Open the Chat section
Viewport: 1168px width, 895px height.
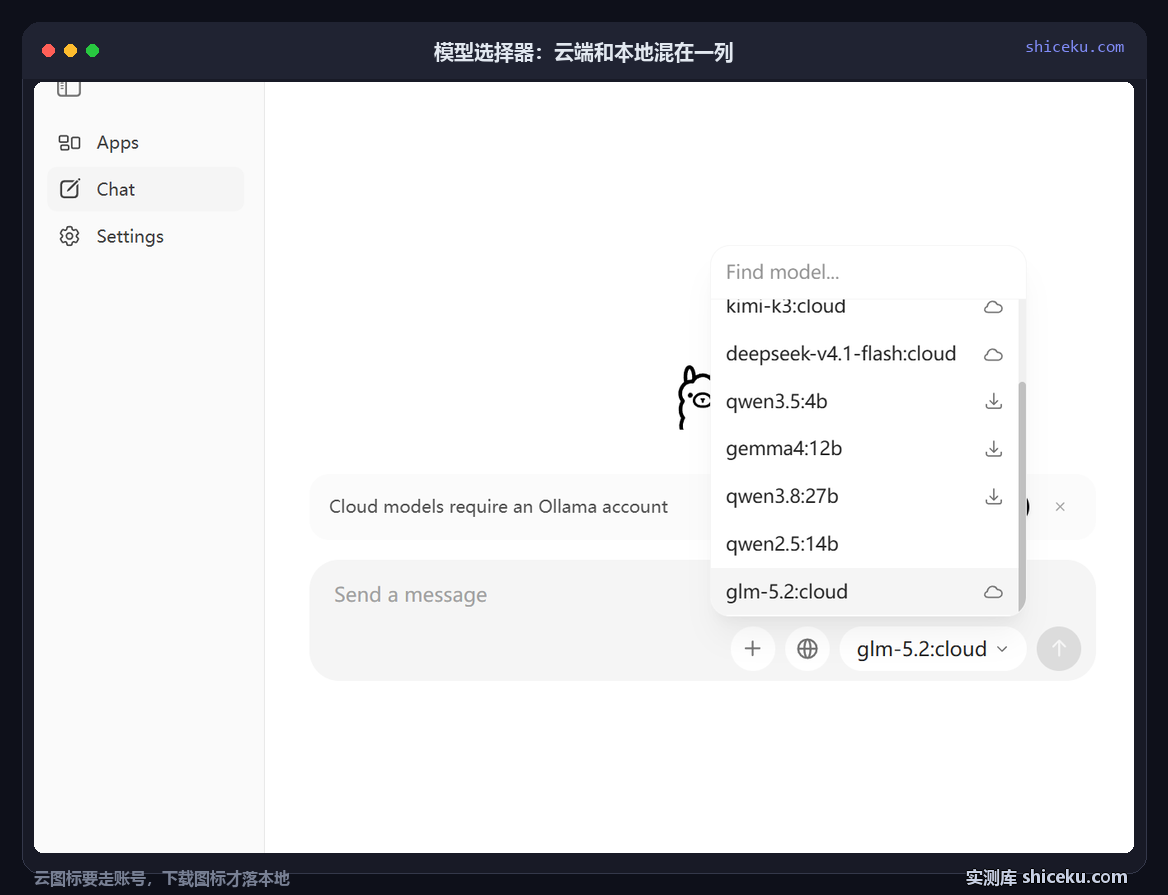click(x=145, y=189)
